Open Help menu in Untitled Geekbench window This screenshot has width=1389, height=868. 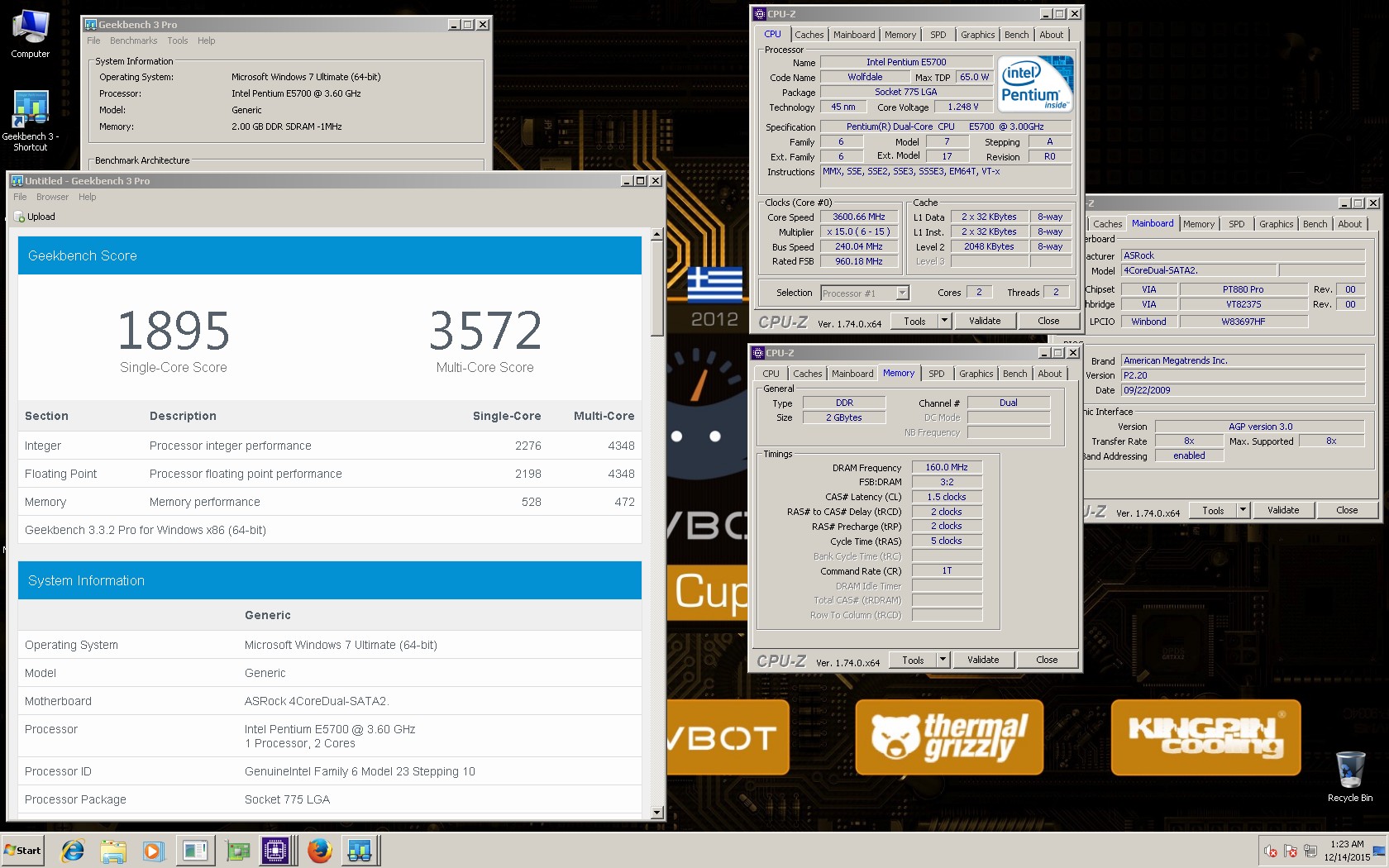87,197
